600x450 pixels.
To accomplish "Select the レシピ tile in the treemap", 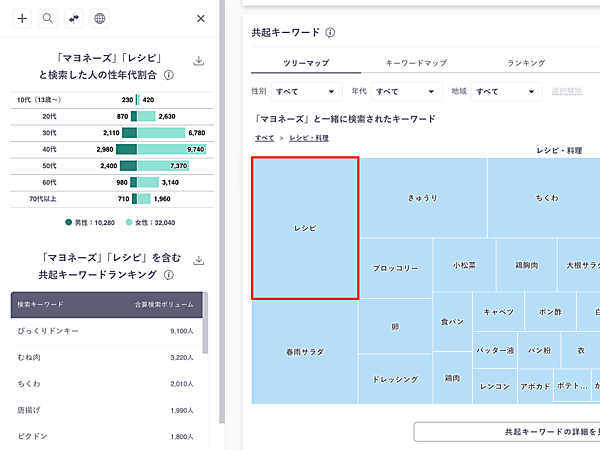I will (x=305, y=228).
